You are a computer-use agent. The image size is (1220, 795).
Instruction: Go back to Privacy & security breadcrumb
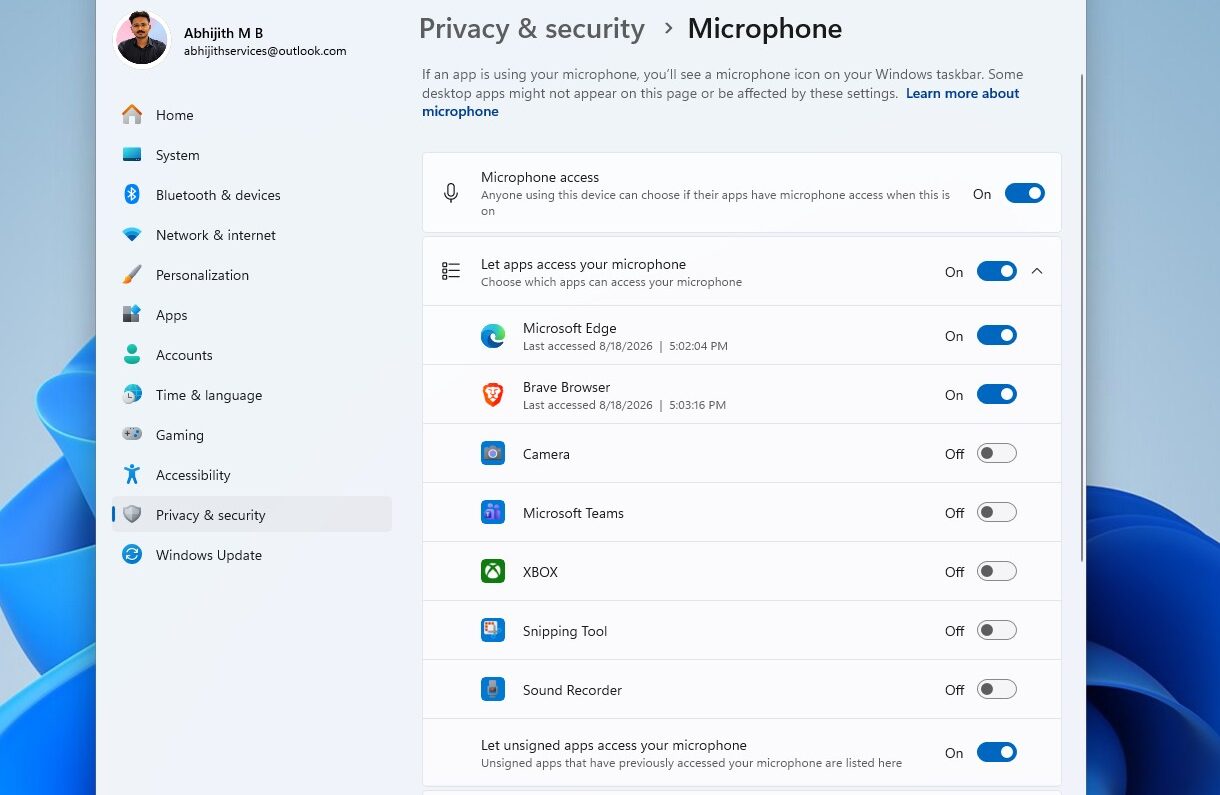click(531, 29)
